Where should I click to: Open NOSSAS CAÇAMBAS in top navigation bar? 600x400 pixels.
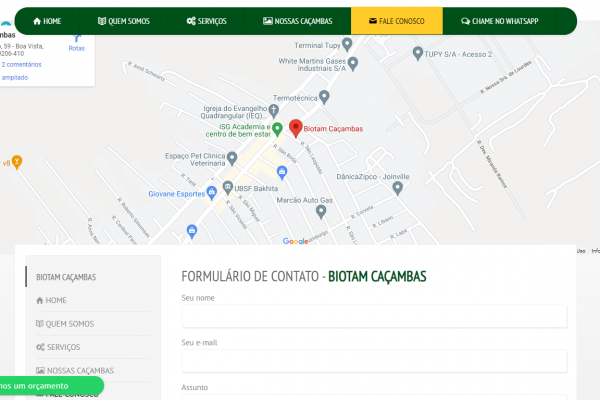coord(298,21)
